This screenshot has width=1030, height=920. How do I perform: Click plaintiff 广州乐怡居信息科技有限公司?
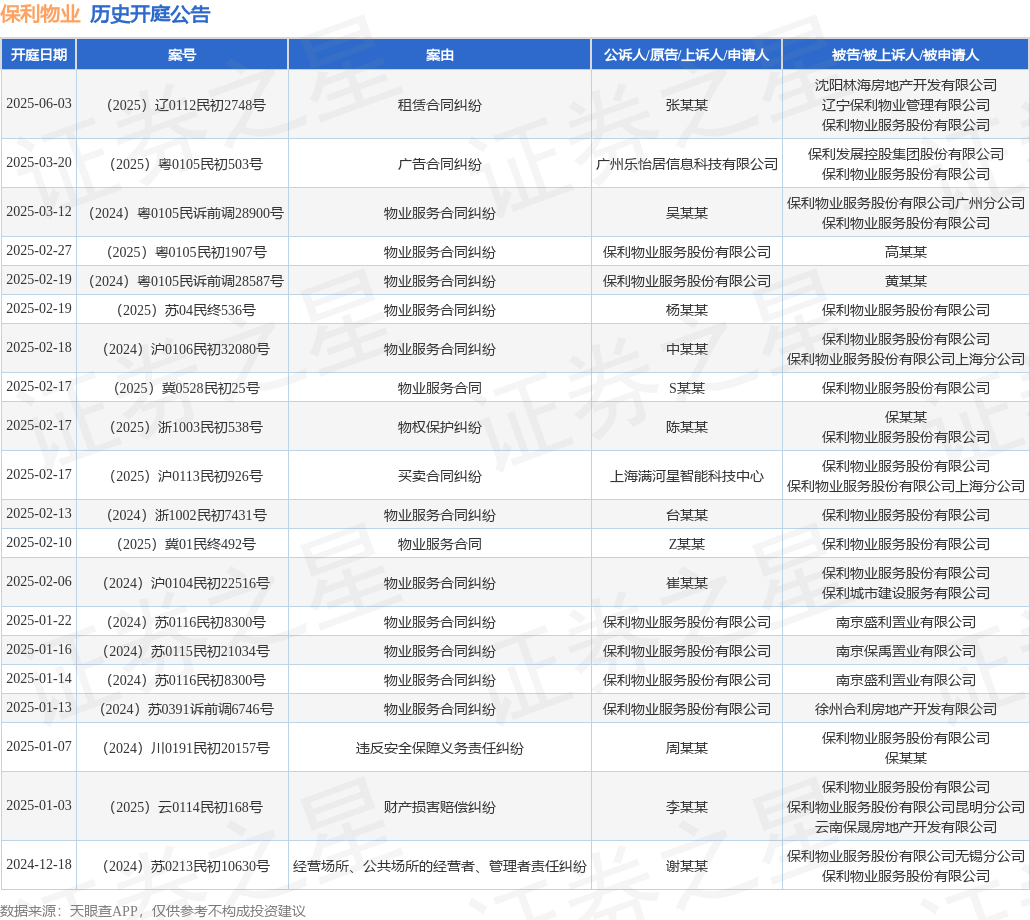pos(686,164)
